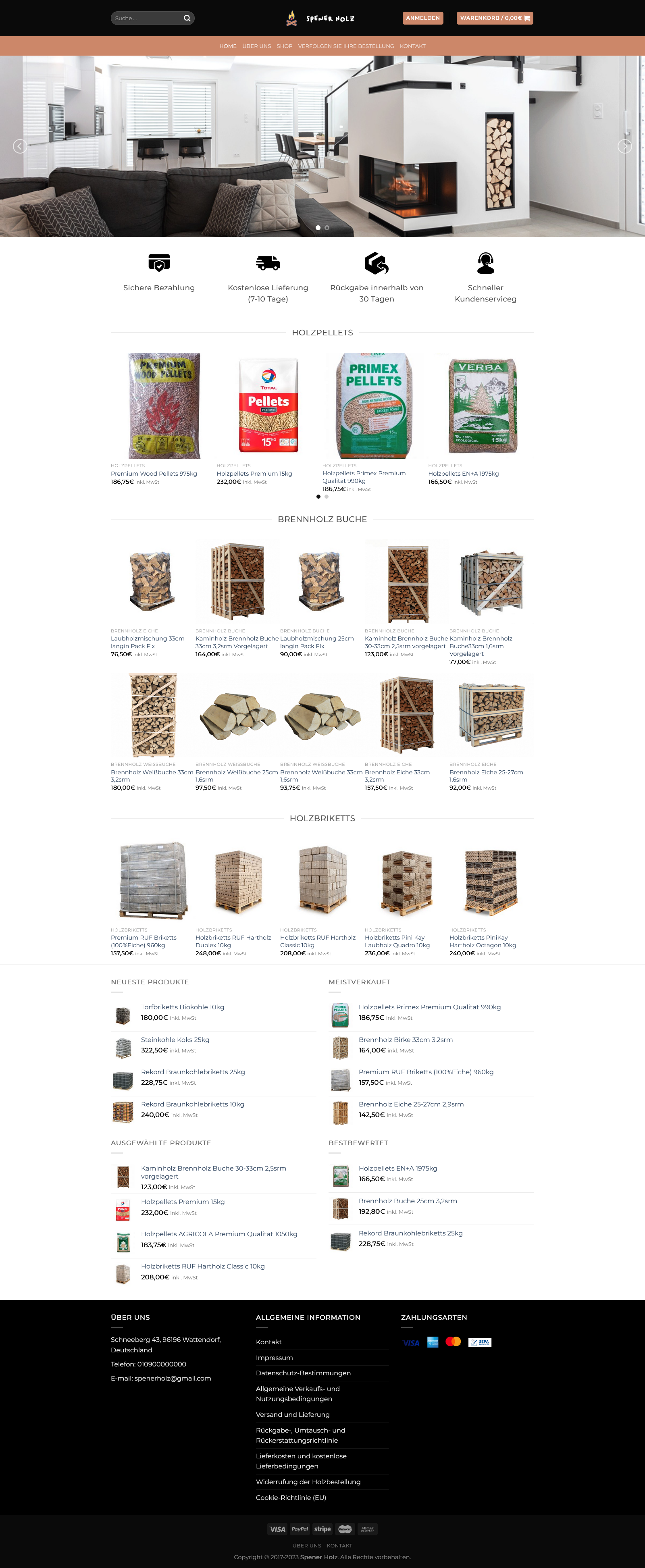
Task: Click the Rückgabe return box icon
Action: click(x=377, y=263)
